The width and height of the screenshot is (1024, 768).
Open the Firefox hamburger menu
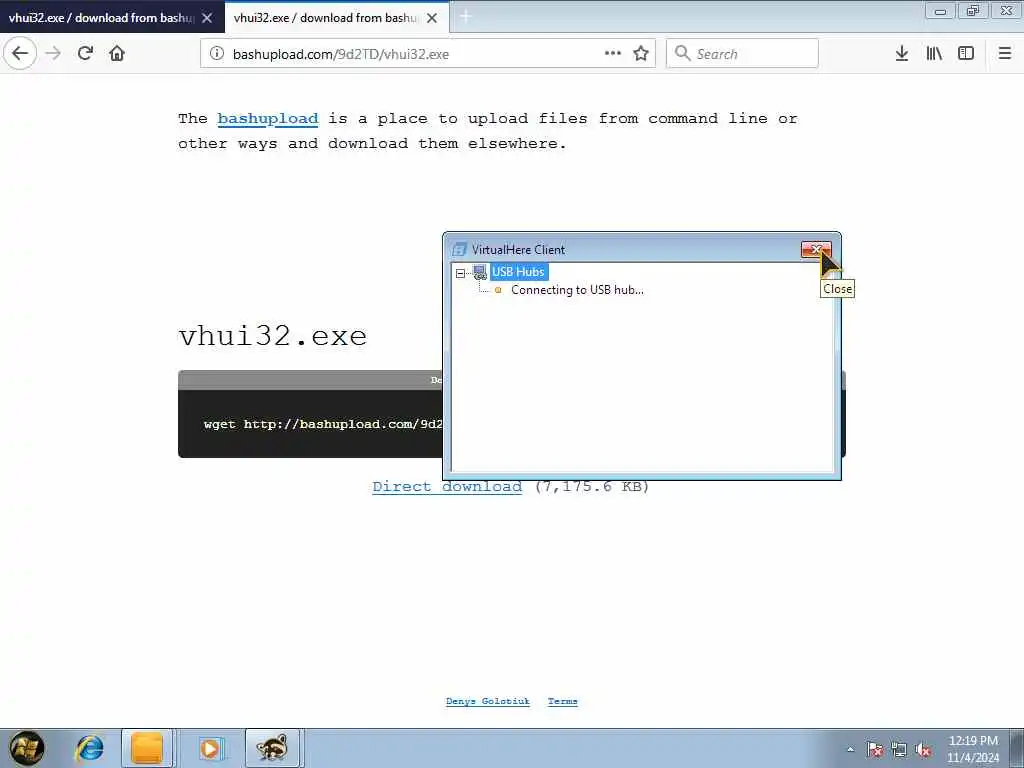[1005, 54]
